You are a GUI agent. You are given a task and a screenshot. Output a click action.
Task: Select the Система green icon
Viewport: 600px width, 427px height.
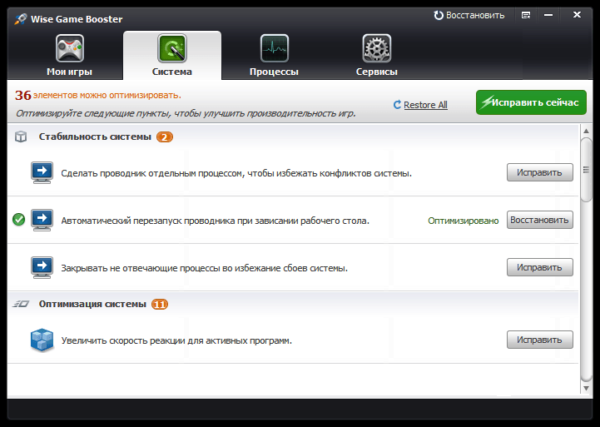click(x=172, y=48)
